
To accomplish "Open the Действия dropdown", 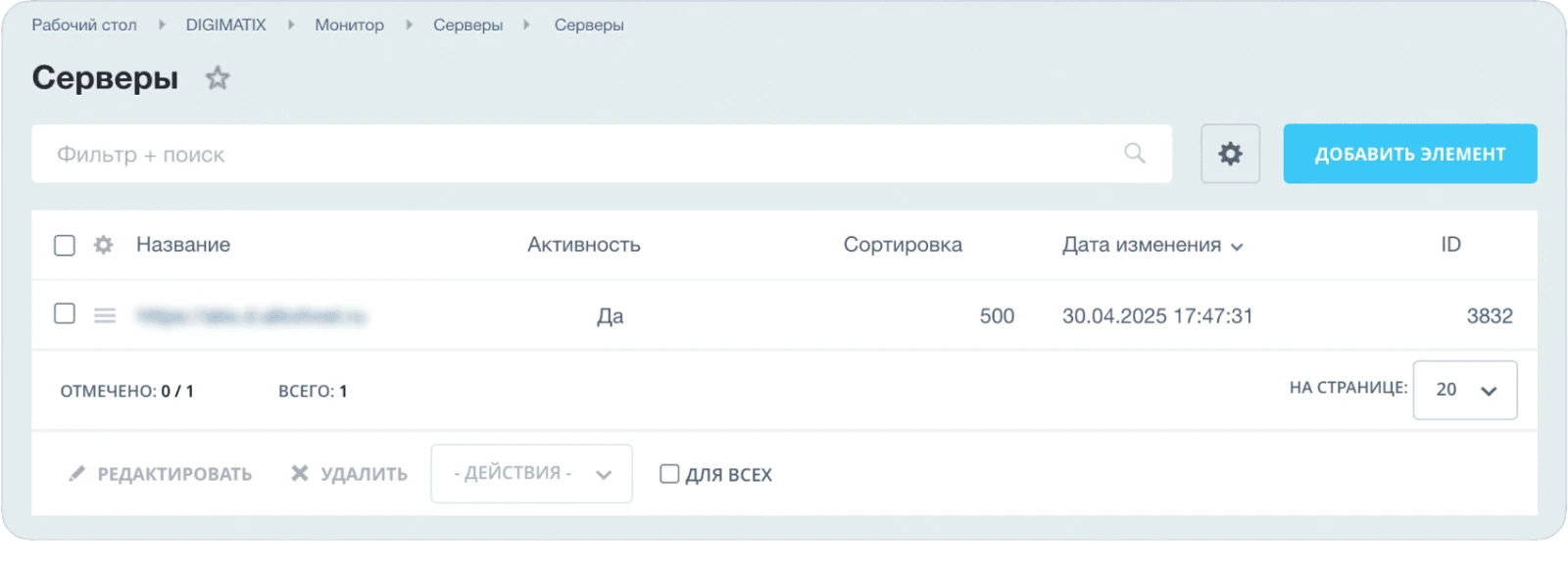I will click(531, 473).
